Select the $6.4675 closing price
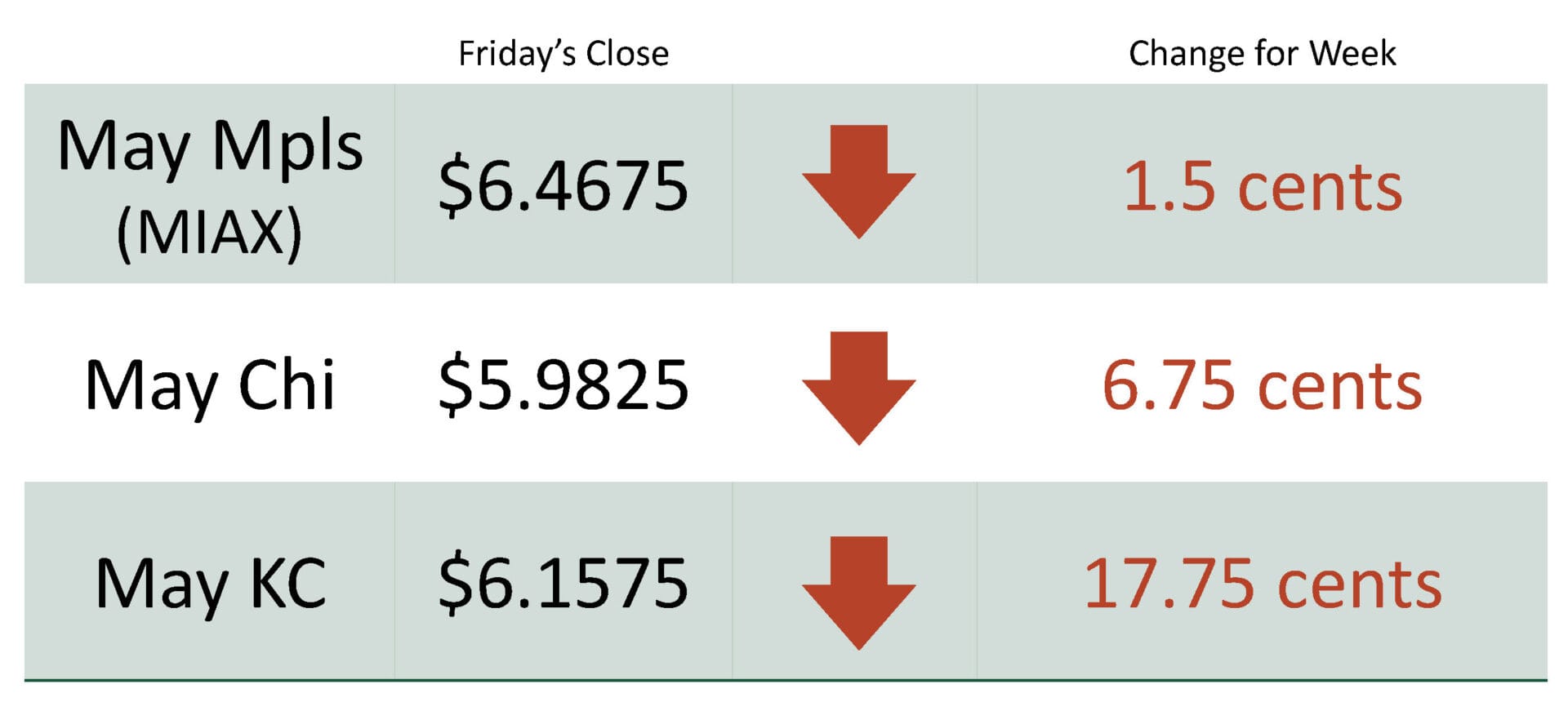The width and height of the screenshot is (1568, 711). pyautogui.click(x=563, y=186)
